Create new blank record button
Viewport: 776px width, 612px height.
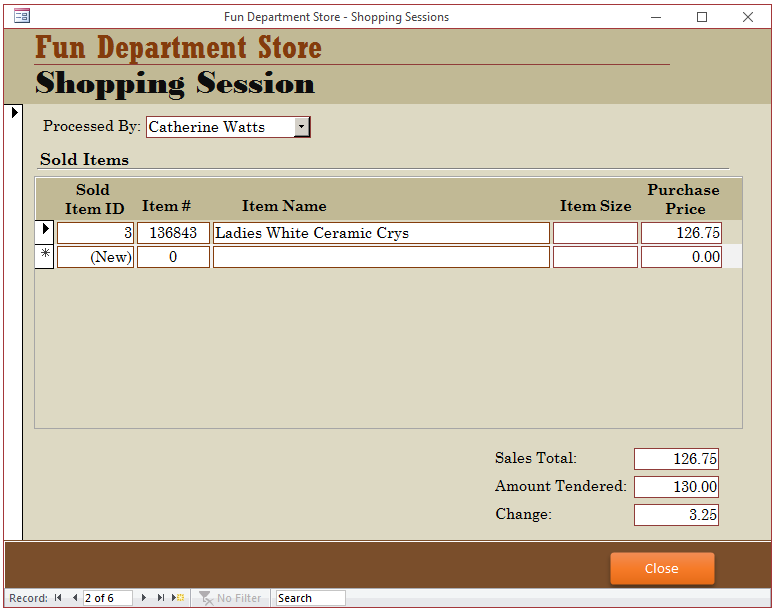tap(178, 598)
